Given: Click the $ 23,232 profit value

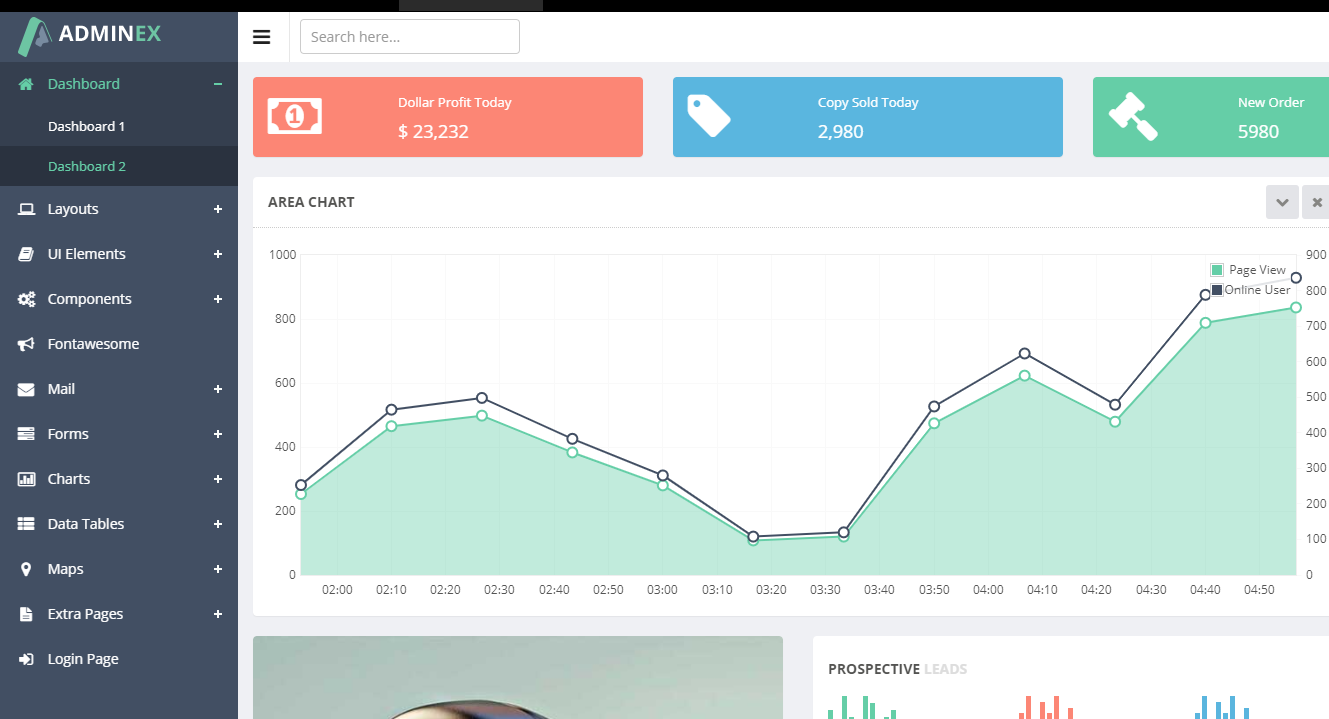Looking at the screenshot, I should 433,131.
